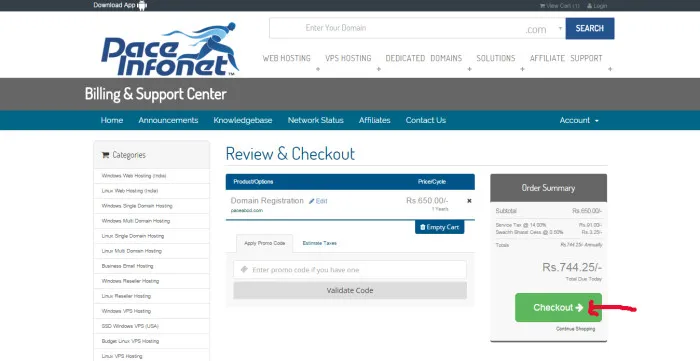700x361 pixels.
Task: Open Contact Us page
Action: [426, 120]
